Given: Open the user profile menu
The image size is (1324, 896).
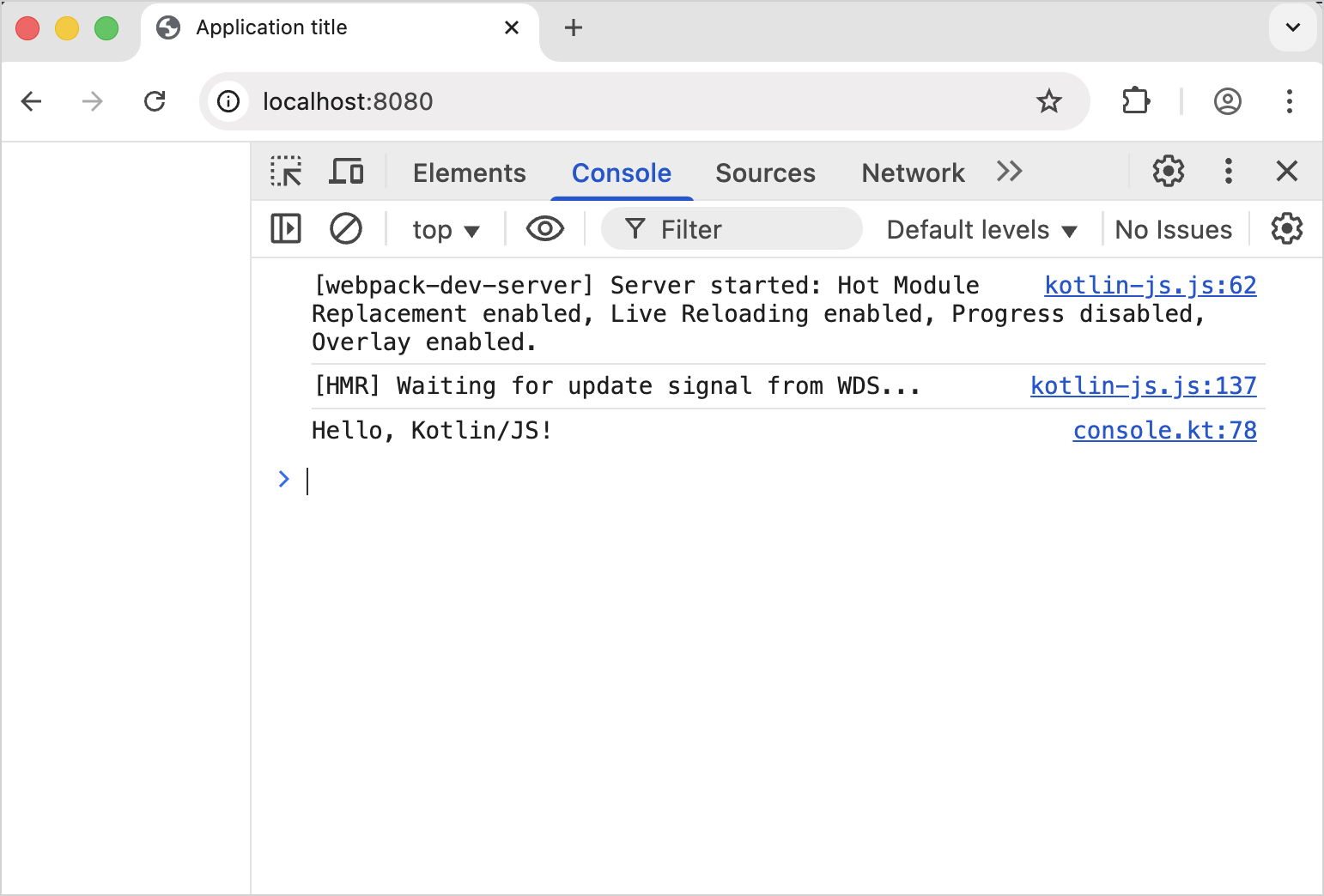Looking at the screenshot, I should point(1227,101).
